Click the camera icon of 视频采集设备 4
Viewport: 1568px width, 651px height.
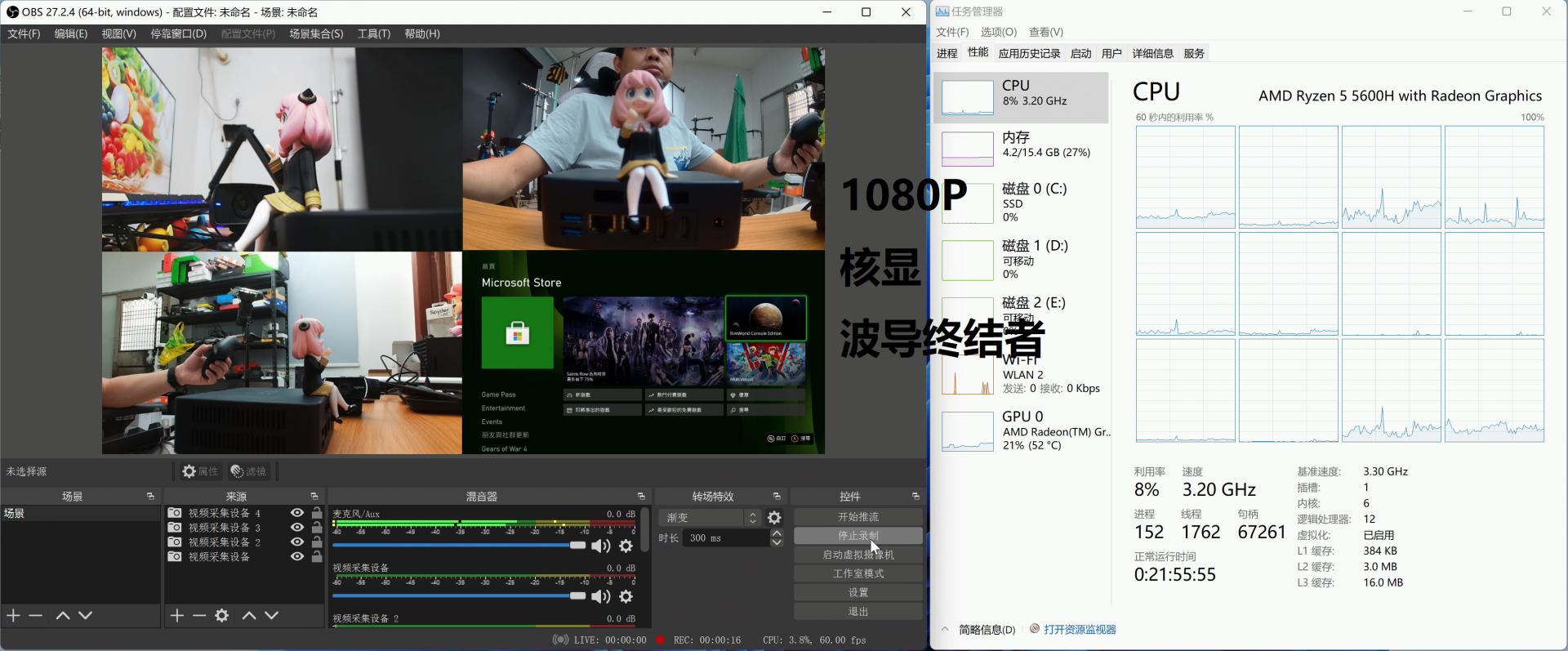pos(175,513)
